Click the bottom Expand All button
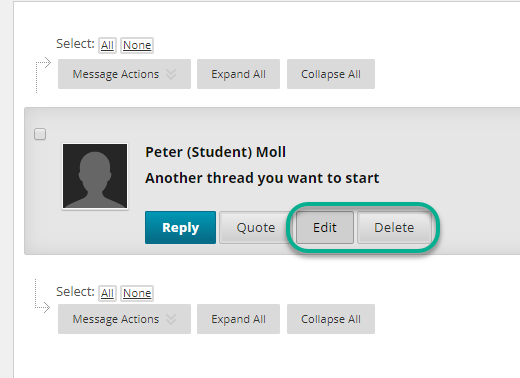The width and height of the screenshot is (520, 378). (238, 319)
